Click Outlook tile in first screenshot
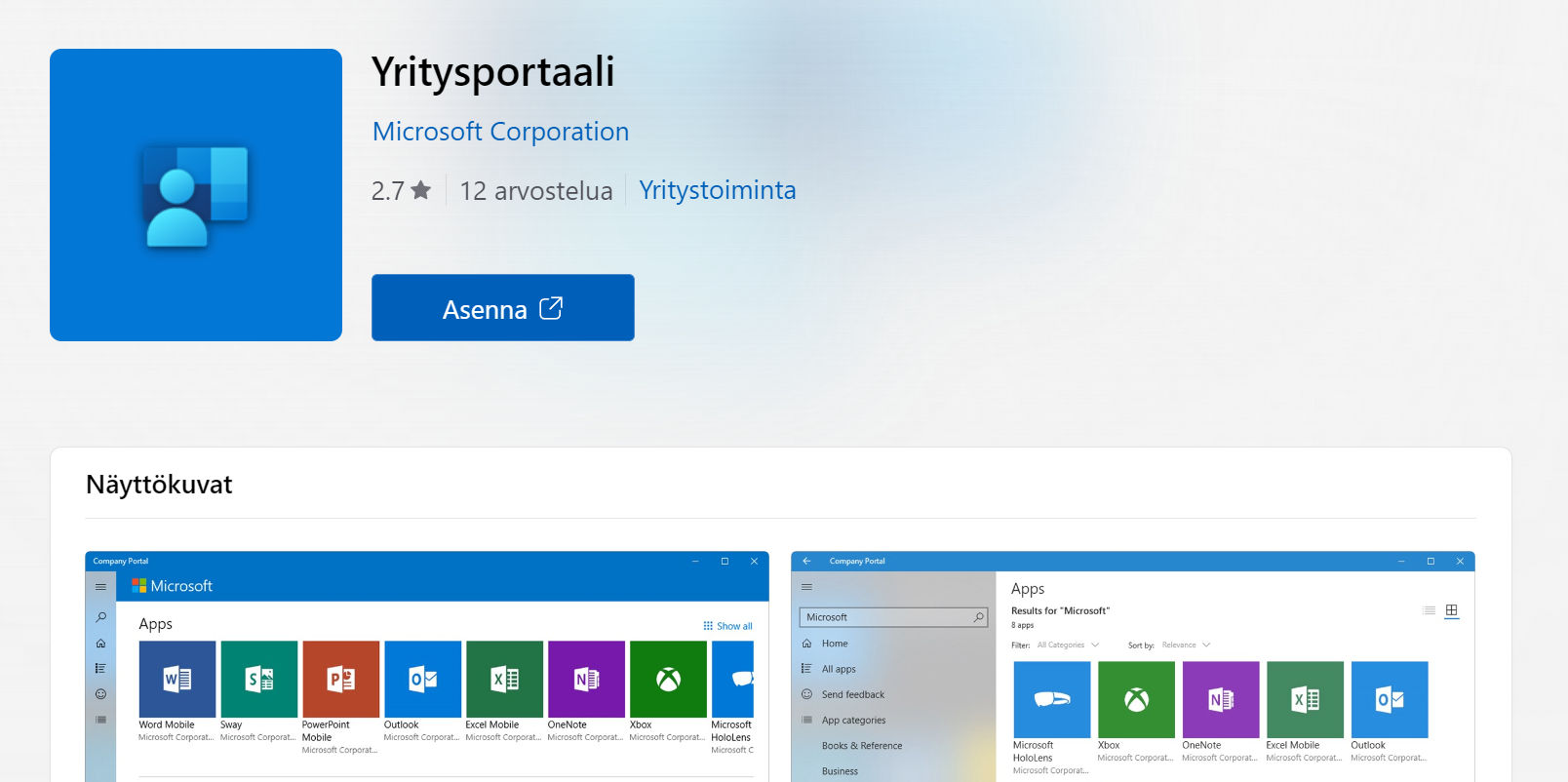Image resolution: width=1568 pixels, height=782 pixels. point(422,680)
